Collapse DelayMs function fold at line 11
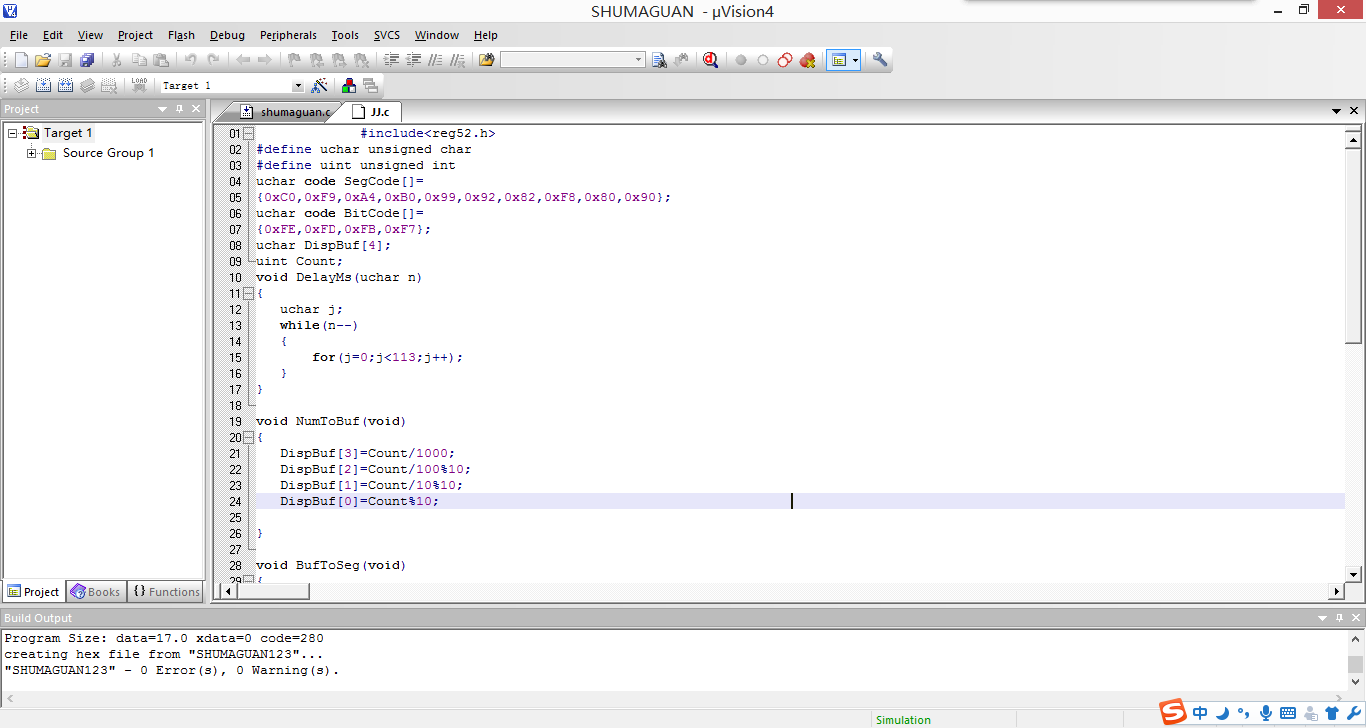Image resolution: width=1366 pixels, height=728 pixels. (x=248, y=293)
